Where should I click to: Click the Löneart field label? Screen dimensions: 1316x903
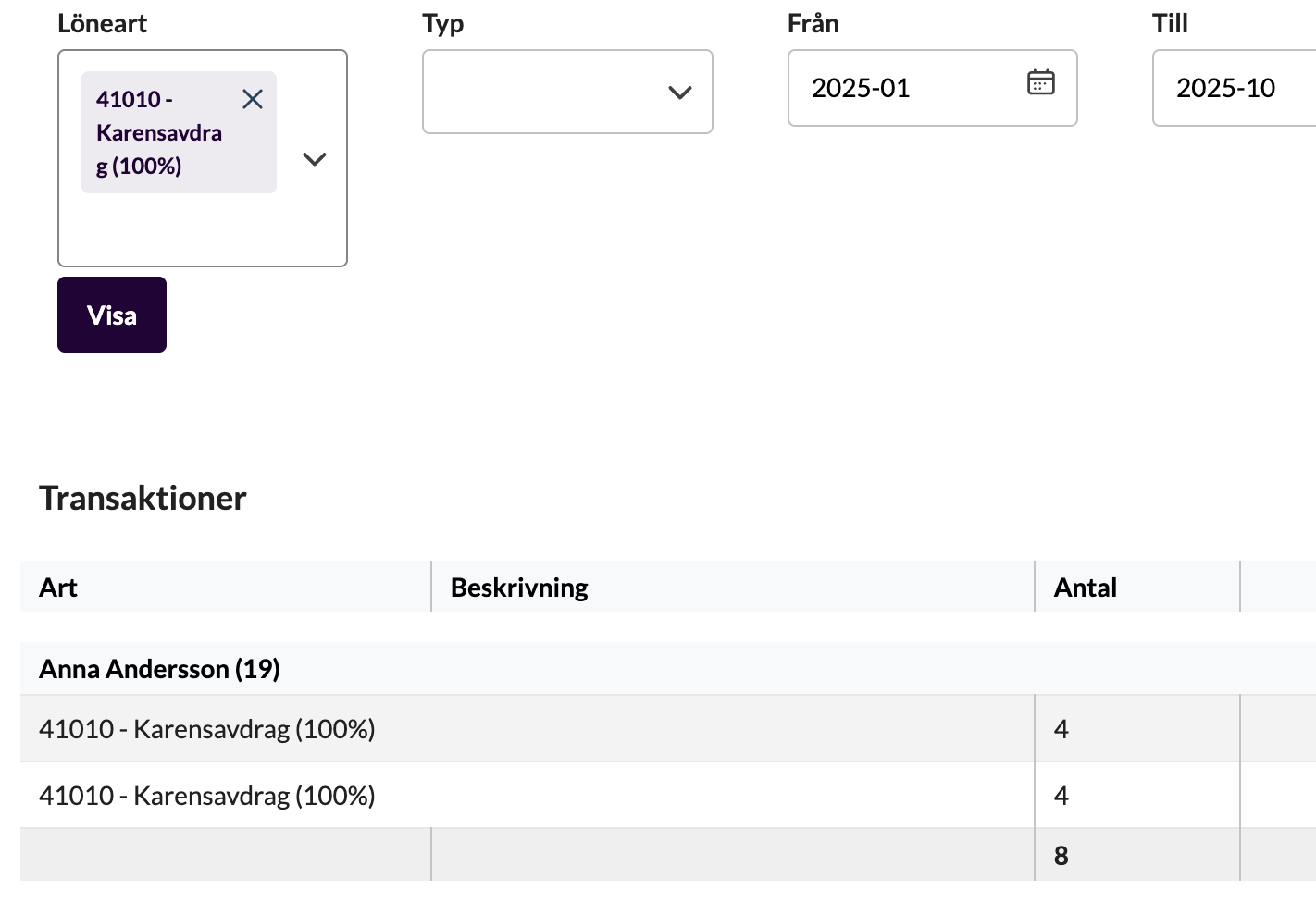tap(102, 23)
